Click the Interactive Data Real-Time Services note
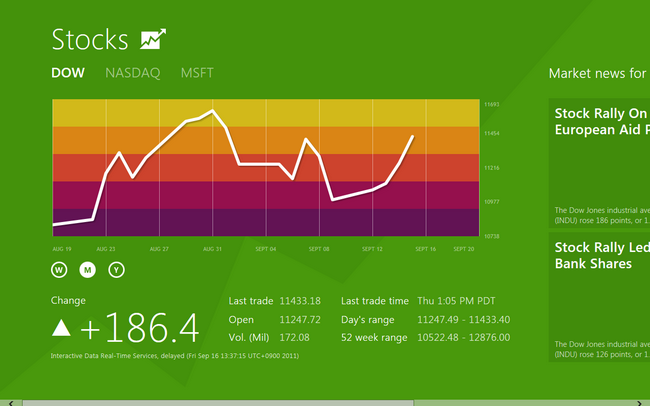Viewport: 650px width, 406px height. 175,356
